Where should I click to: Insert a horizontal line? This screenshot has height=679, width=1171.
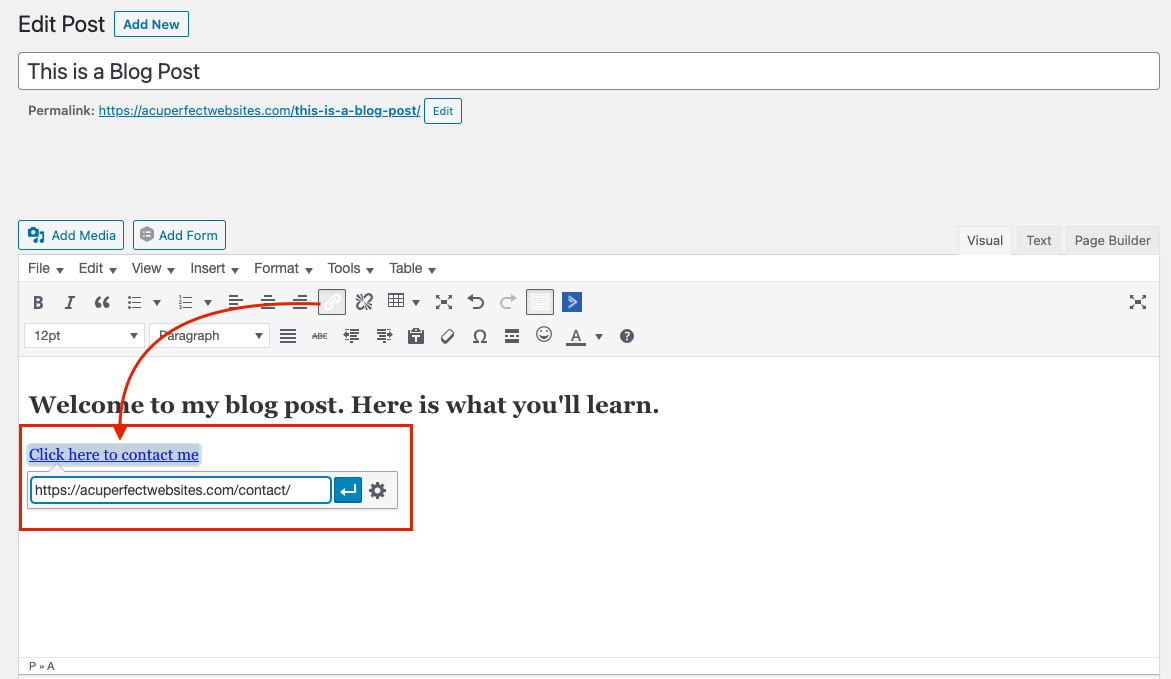[511, 336]
